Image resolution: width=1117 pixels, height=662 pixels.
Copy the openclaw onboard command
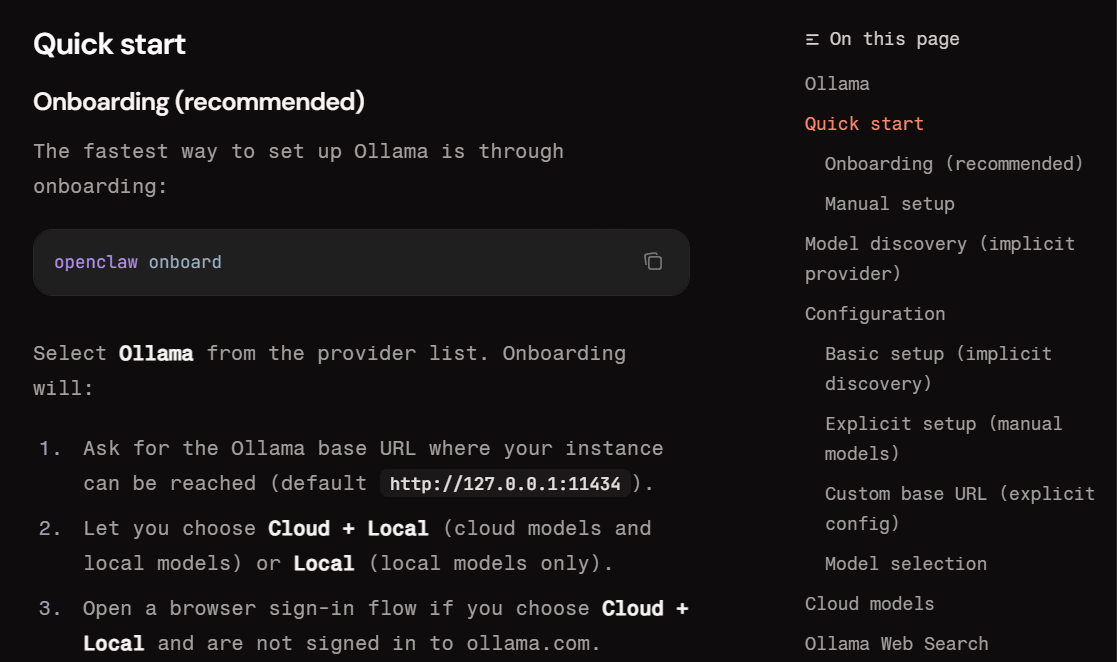pos(653,262)
